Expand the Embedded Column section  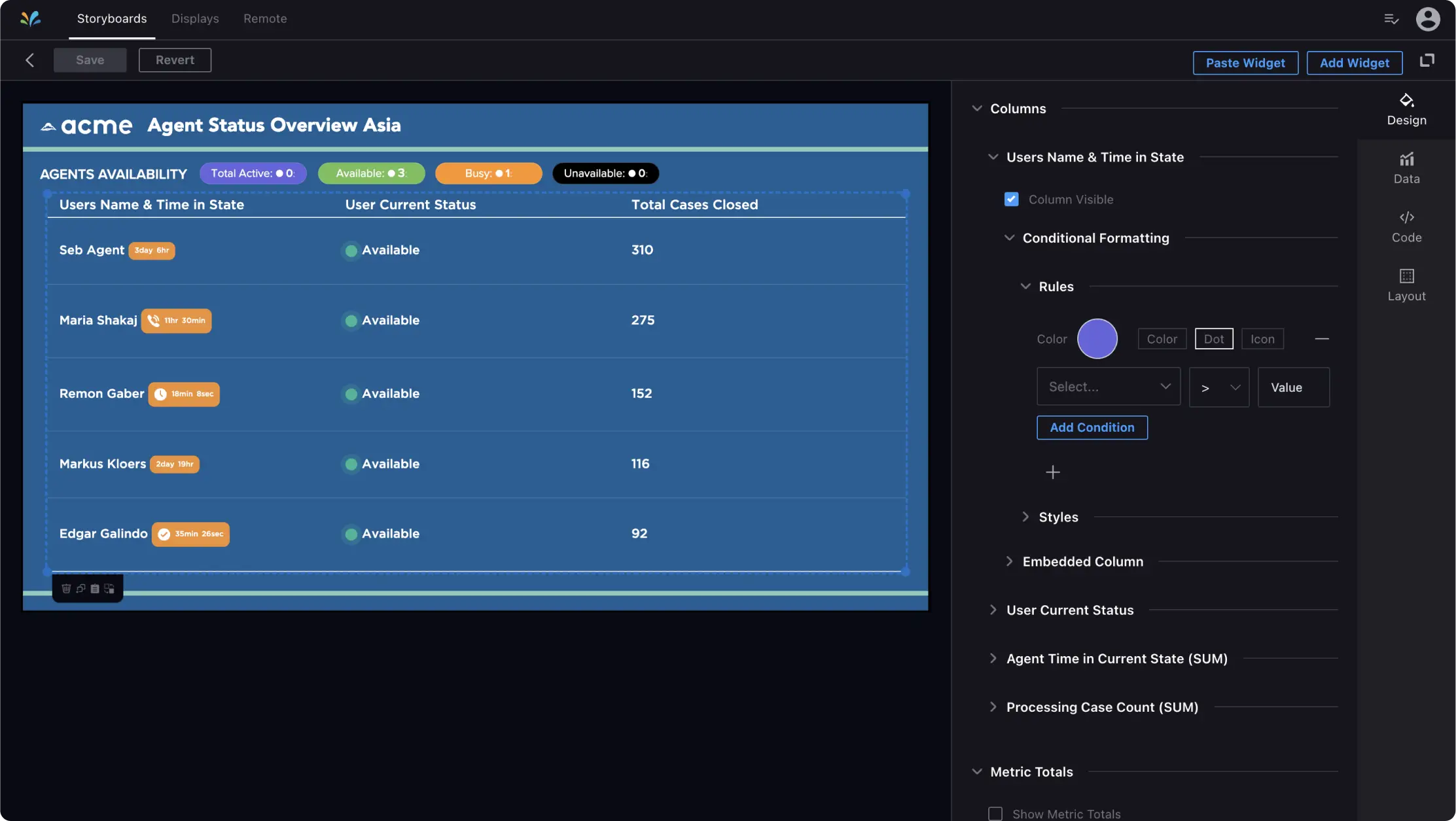pyautogui.click(x=1082, y=561)
